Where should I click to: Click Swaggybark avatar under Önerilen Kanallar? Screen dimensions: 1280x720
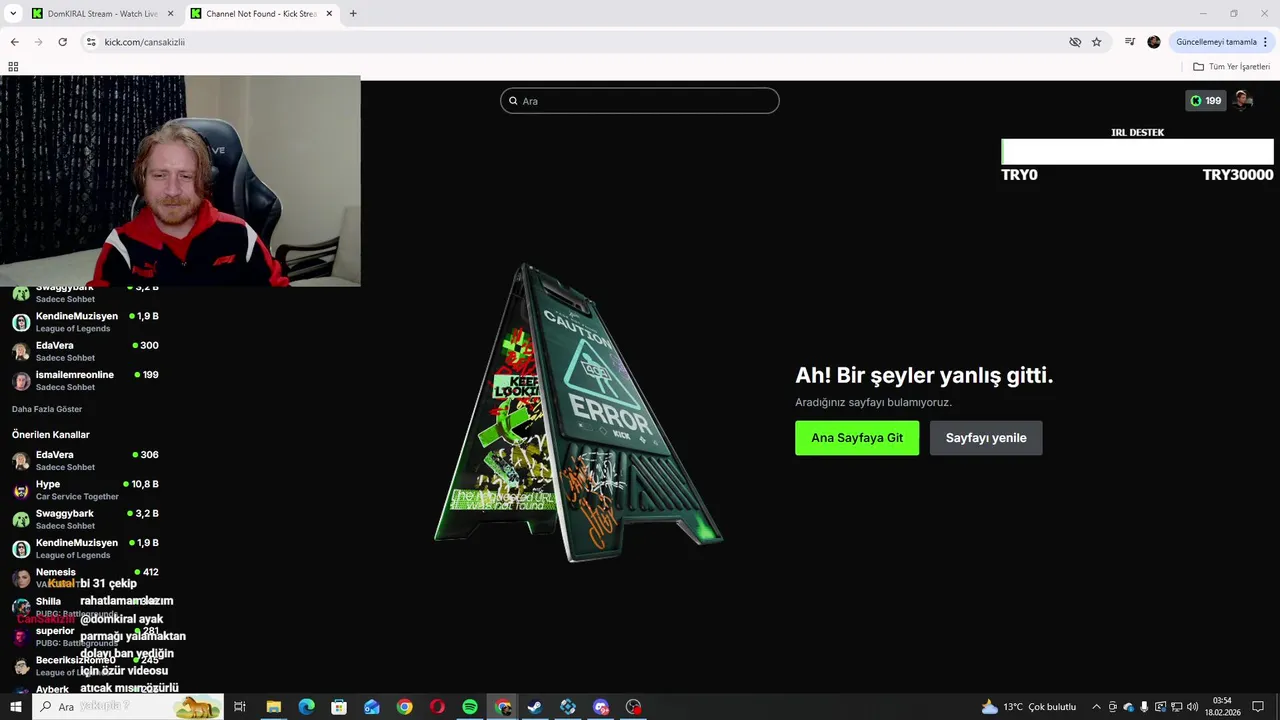21,520
